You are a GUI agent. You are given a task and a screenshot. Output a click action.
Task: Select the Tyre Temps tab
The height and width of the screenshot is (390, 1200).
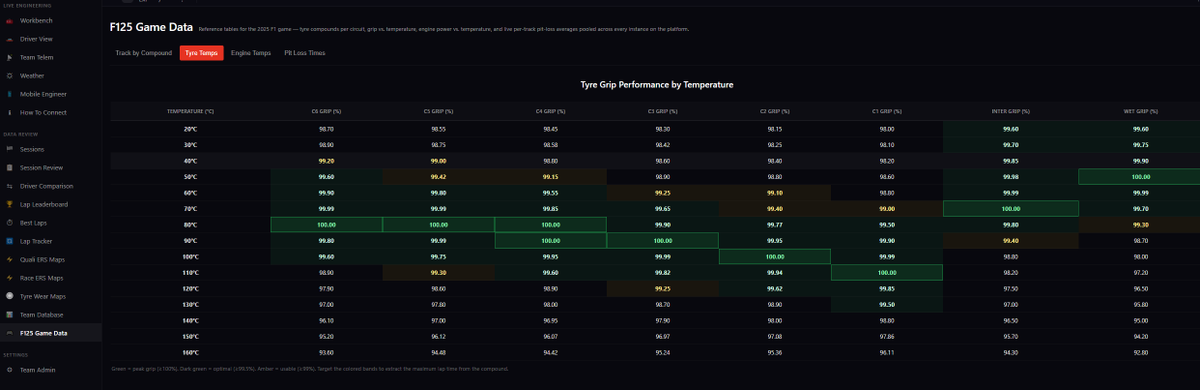coord(201,53)
